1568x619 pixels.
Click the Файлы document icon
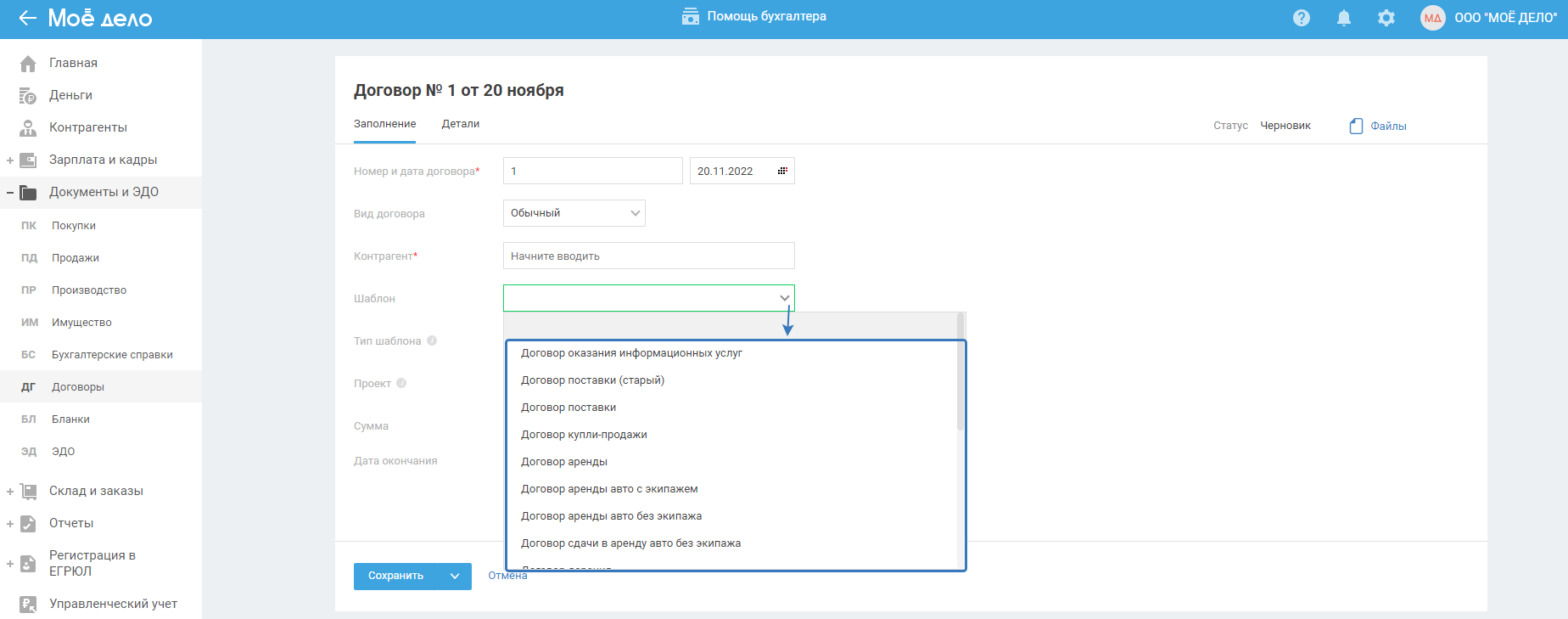[x=1356, y=126]
